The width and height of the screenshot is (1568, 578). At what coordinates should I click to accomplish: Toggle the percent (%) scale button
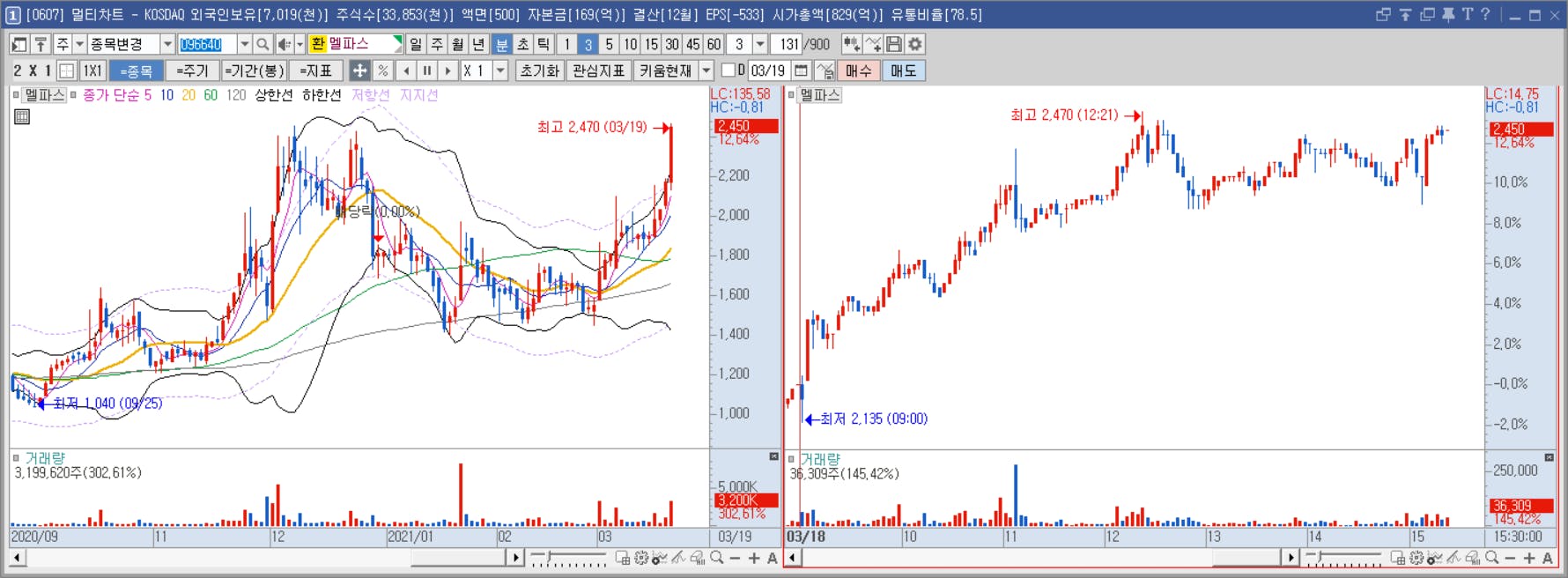click(x=382, y=70)
